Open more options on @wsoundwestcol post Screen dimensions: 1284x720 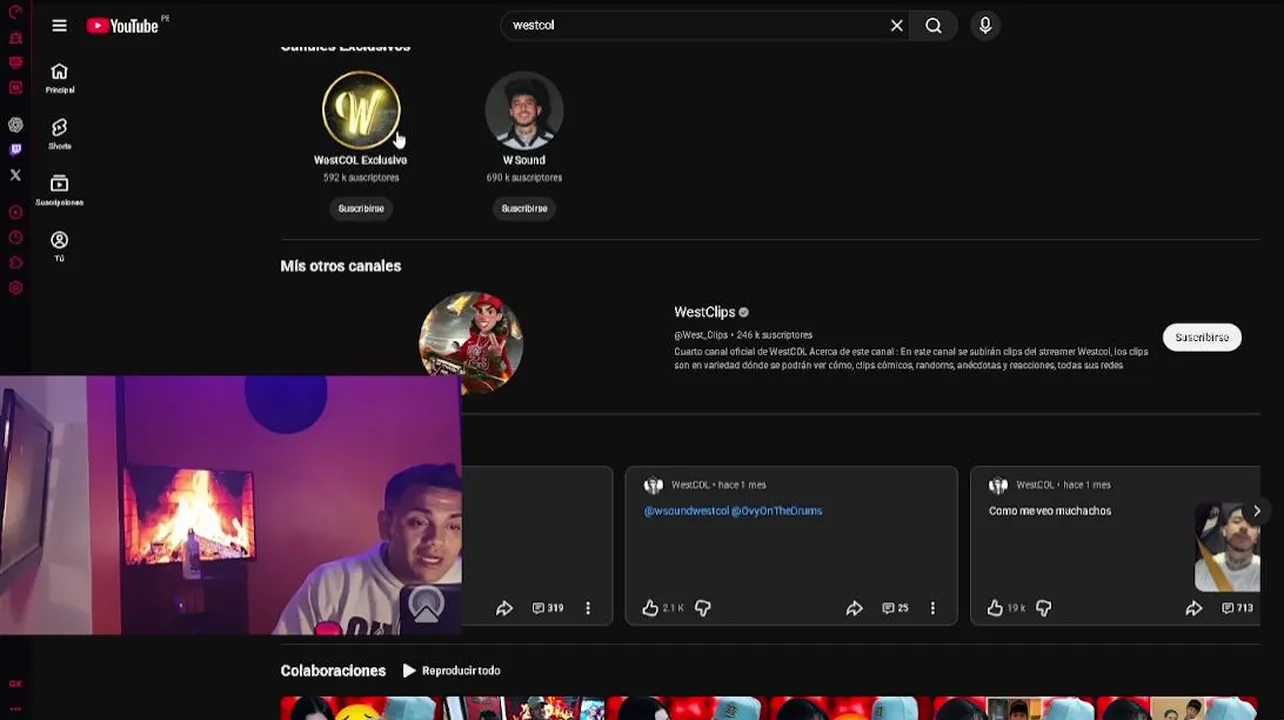933,608
